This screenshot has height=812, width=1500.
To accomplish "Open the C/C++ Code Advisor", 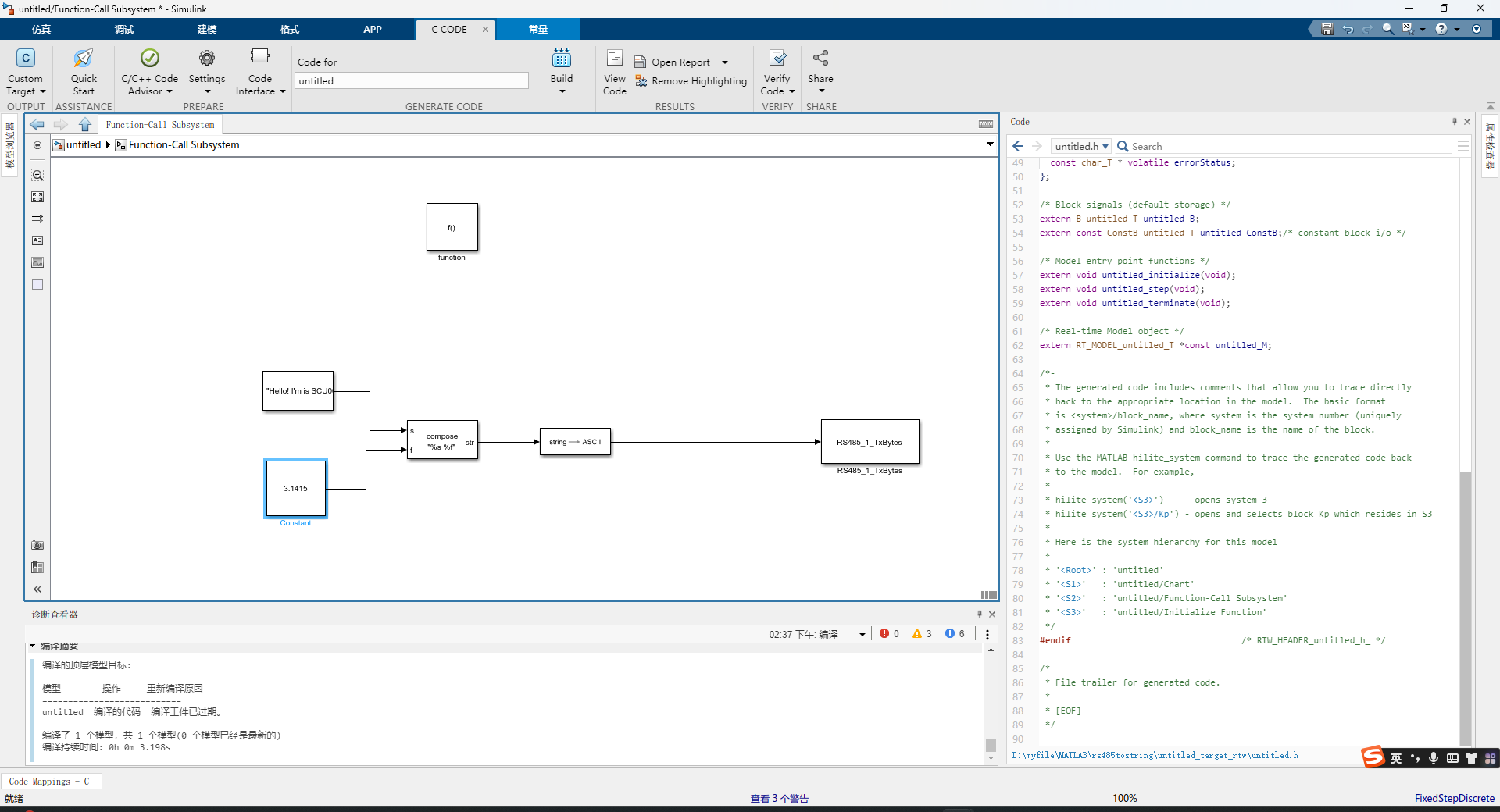I will tap(149, 72).
